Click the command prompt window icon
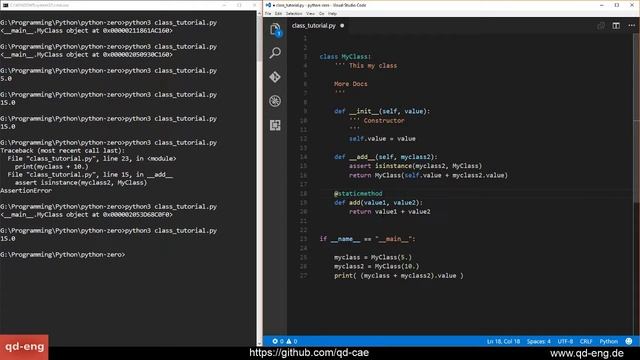The image size is (640, 360). coord(5,5)
